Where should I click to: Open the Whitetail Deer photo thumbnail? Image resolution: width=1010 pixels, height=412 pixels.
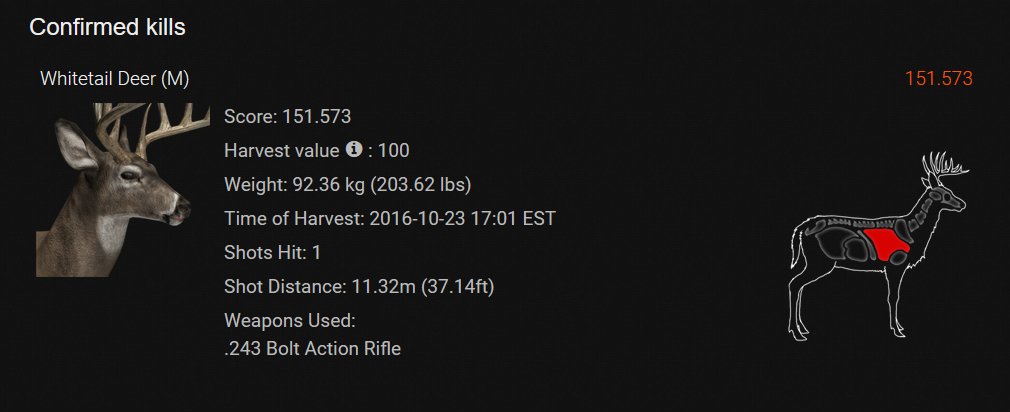point(113,190)
